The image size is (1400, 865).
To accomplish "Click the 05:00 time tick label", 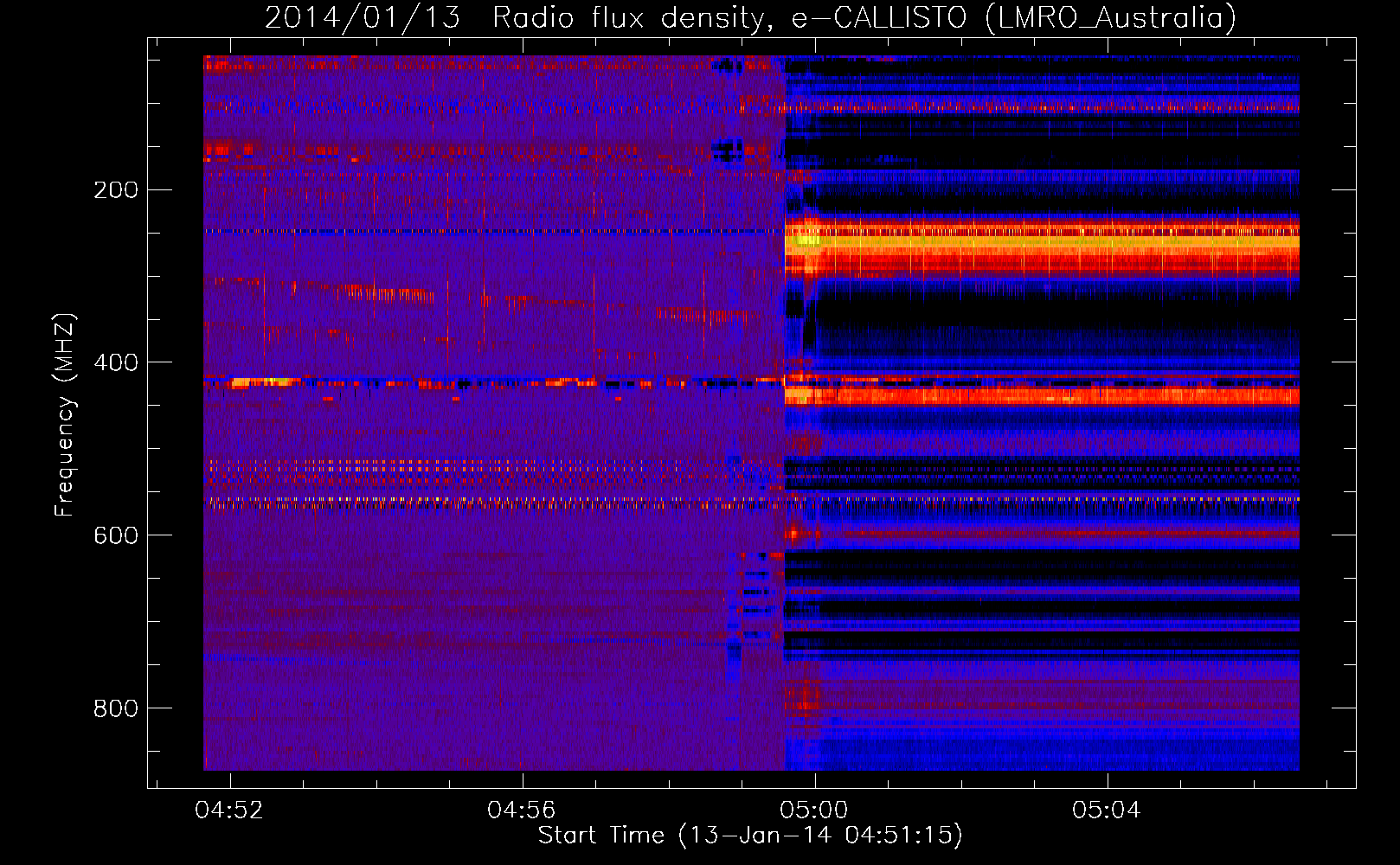I will (814, 811).
